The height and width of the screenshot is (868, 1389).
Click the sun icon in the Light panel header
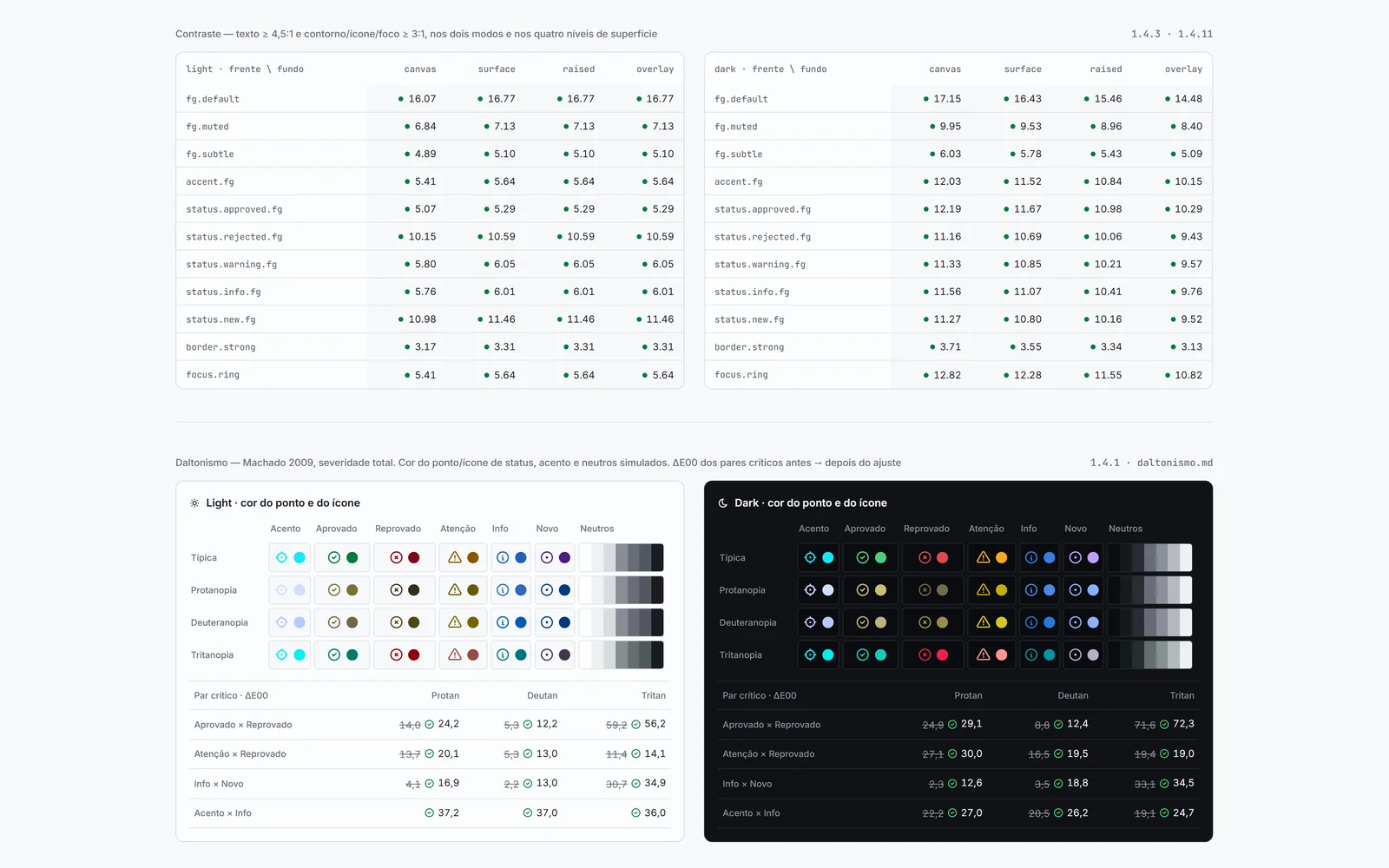point(194,503)
